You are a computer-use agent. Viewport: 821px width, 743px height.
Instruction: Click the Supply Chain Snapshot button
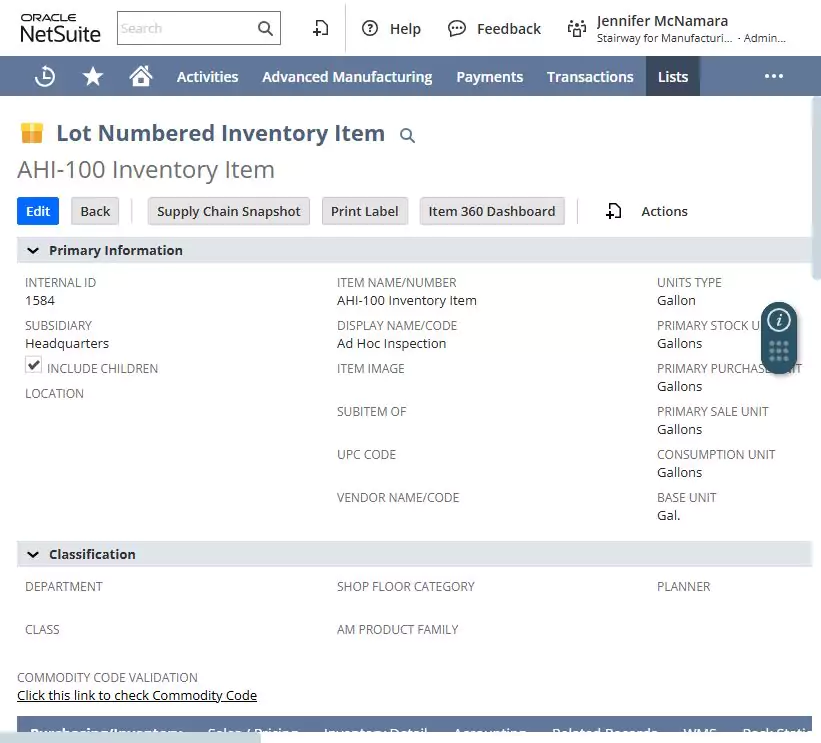click(229, 211)
